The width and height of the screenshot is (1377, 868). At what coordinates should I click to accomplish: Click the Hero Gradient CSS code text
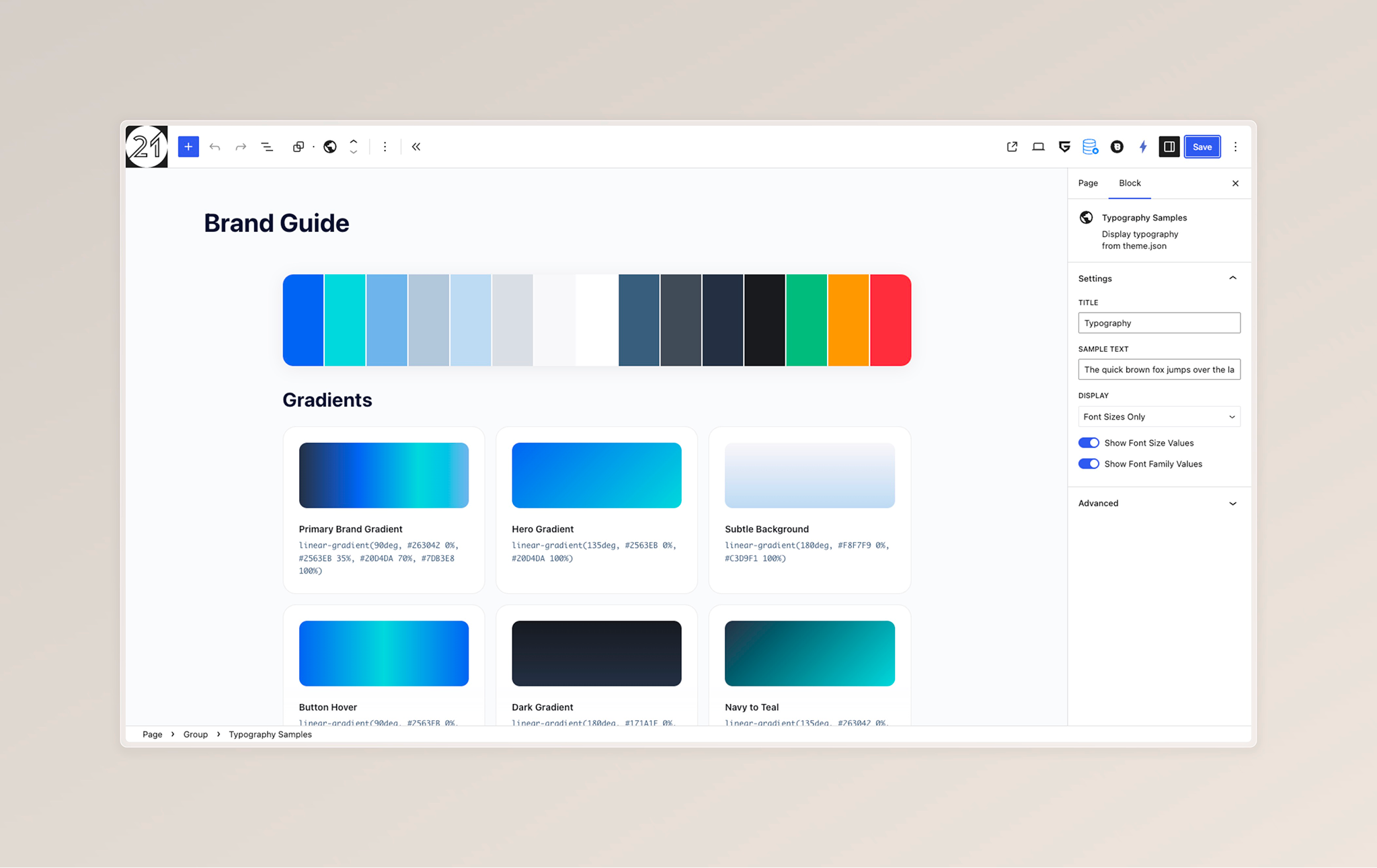594,552
